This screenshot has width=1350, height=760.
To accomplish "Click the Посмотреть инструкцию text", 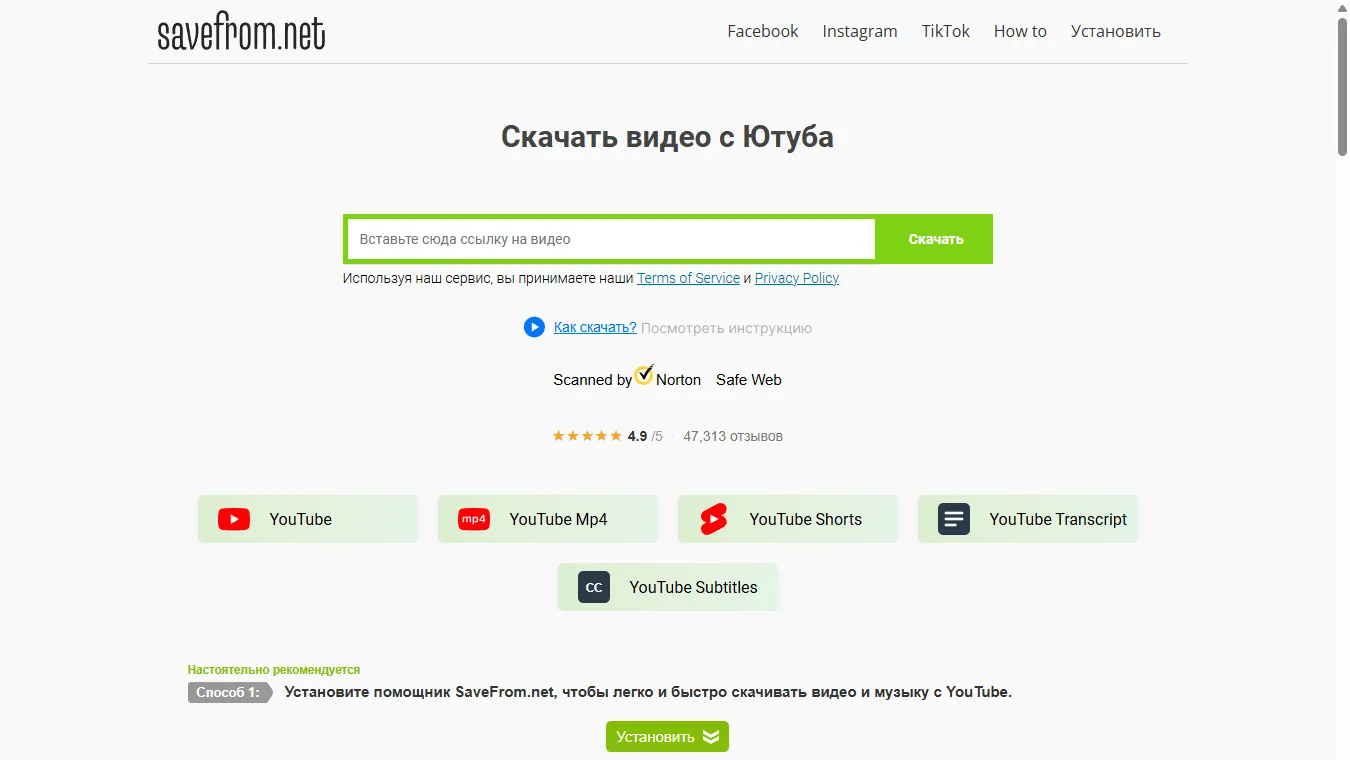I will 726,327.
